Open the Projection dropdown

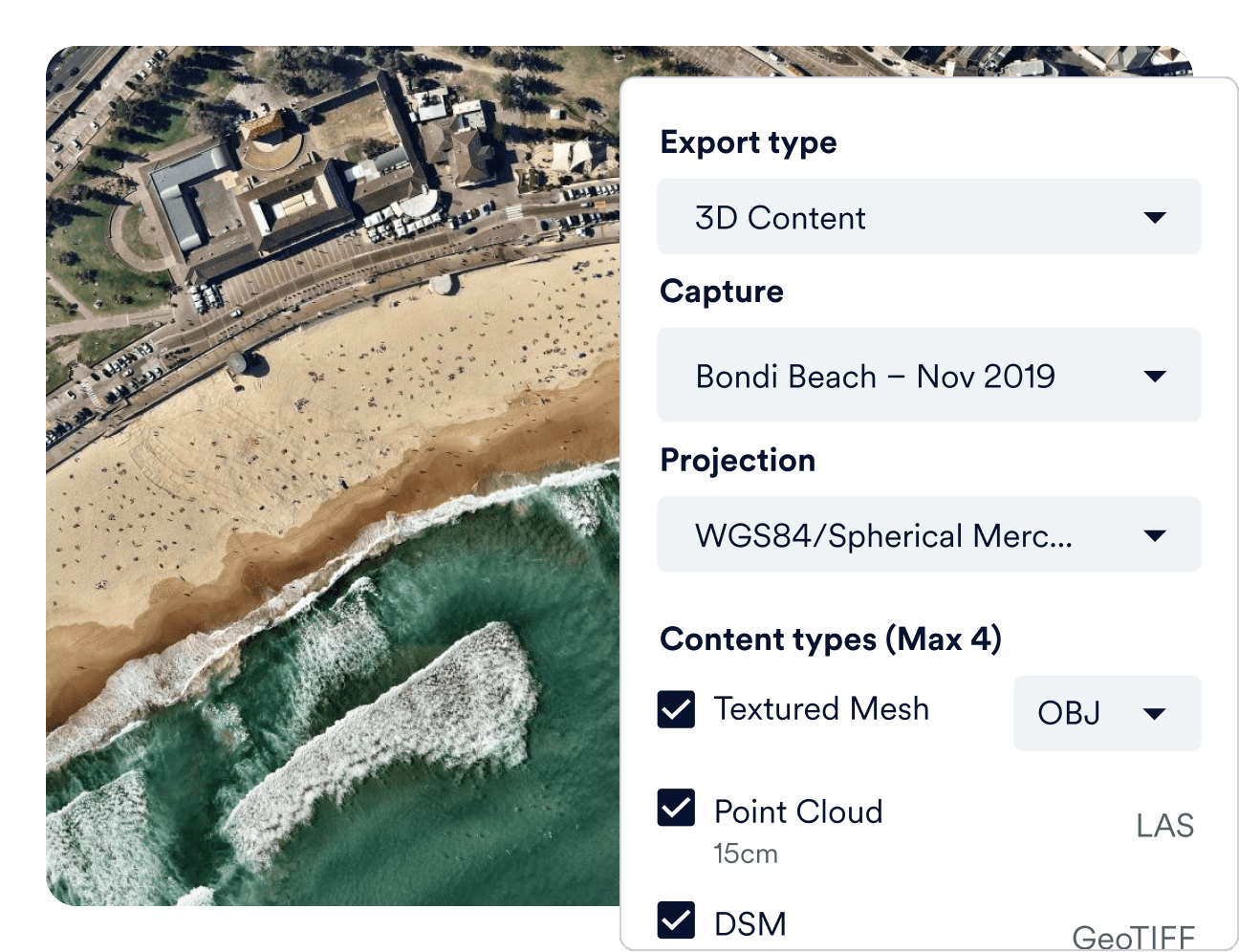click(927, 534)
